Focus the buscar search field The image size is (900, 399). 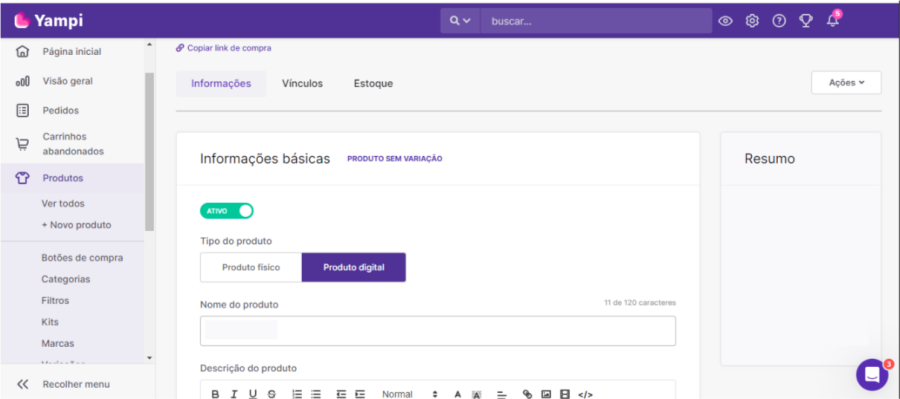coord(596,21)
